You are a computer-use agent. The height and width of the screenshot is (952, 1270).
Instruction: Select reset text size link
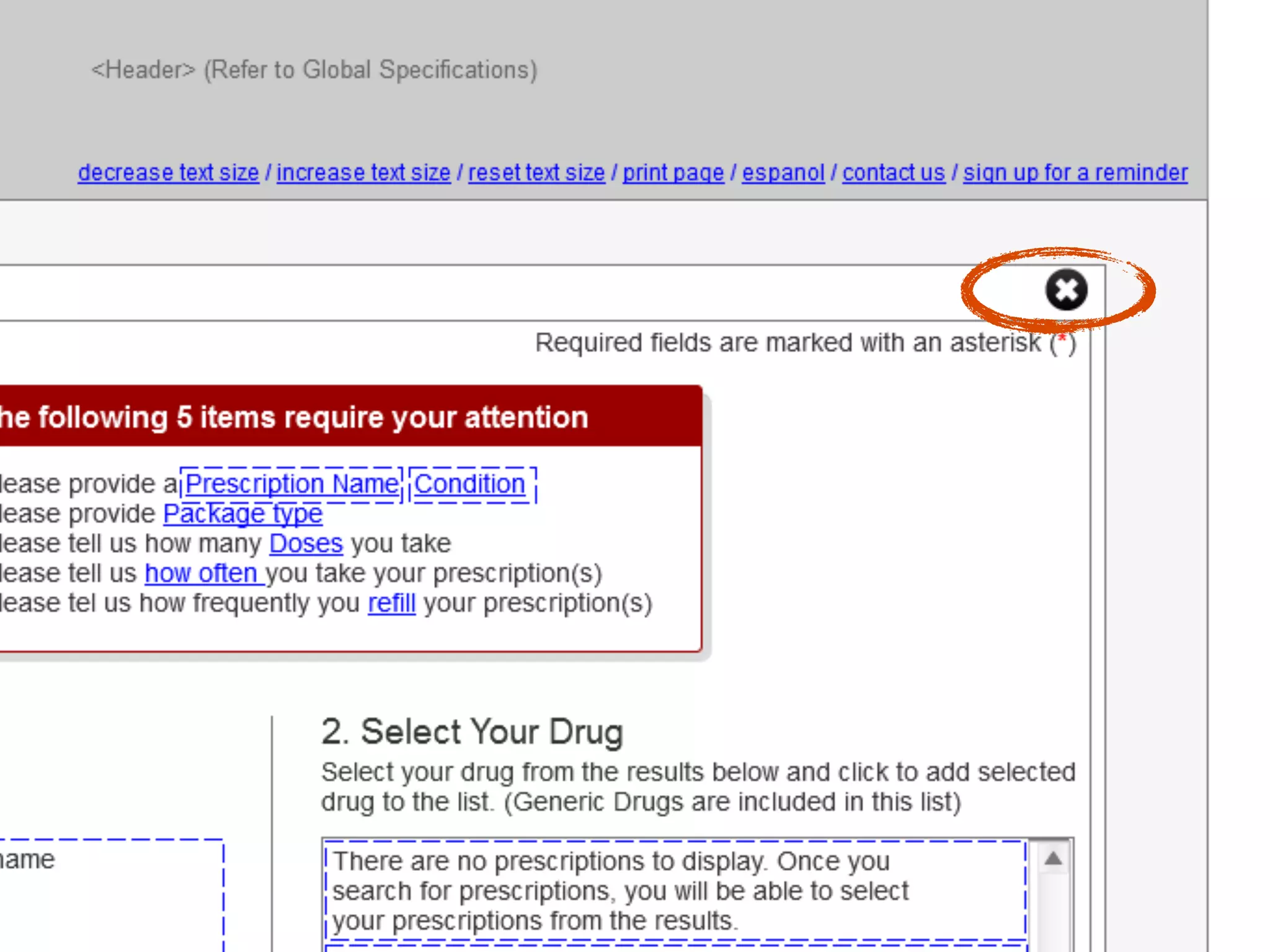(536, 172)
